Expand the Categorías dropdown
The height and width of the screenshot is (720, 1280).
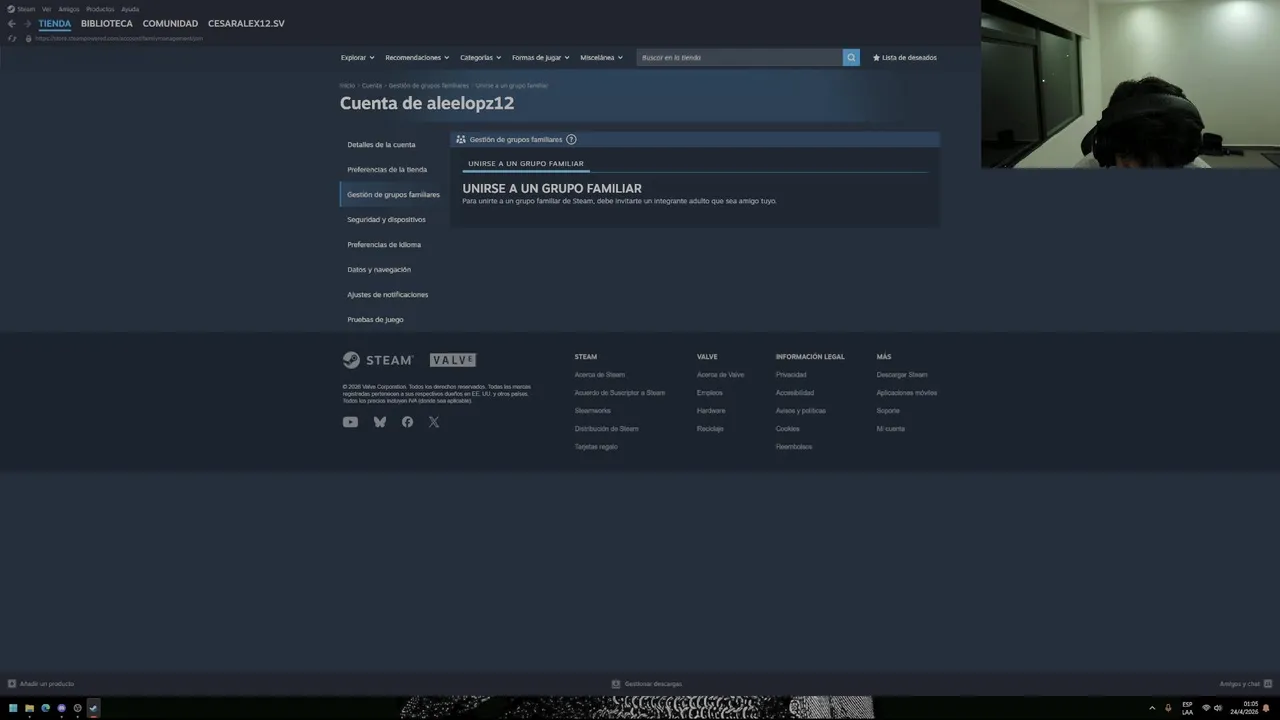click(x=480, y=58)
